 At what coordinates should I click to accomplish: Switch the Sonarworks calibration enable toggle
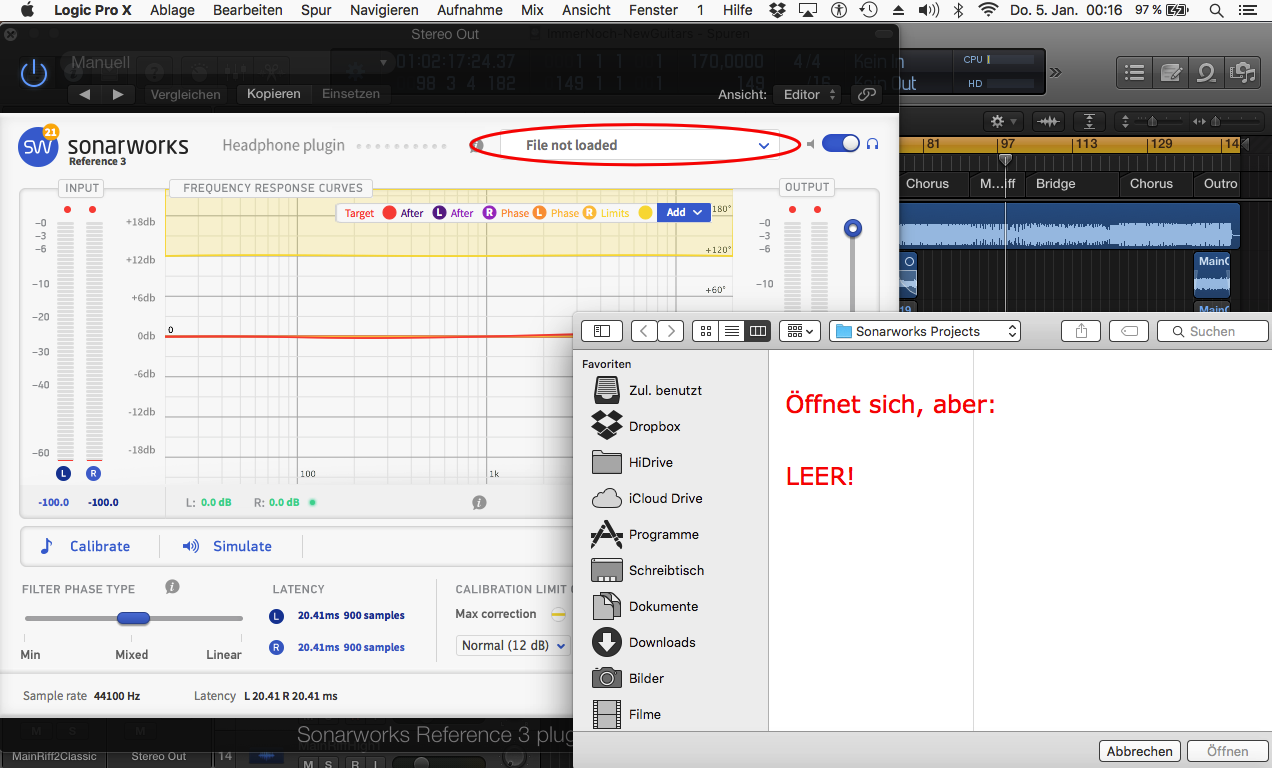click(841, 144)
